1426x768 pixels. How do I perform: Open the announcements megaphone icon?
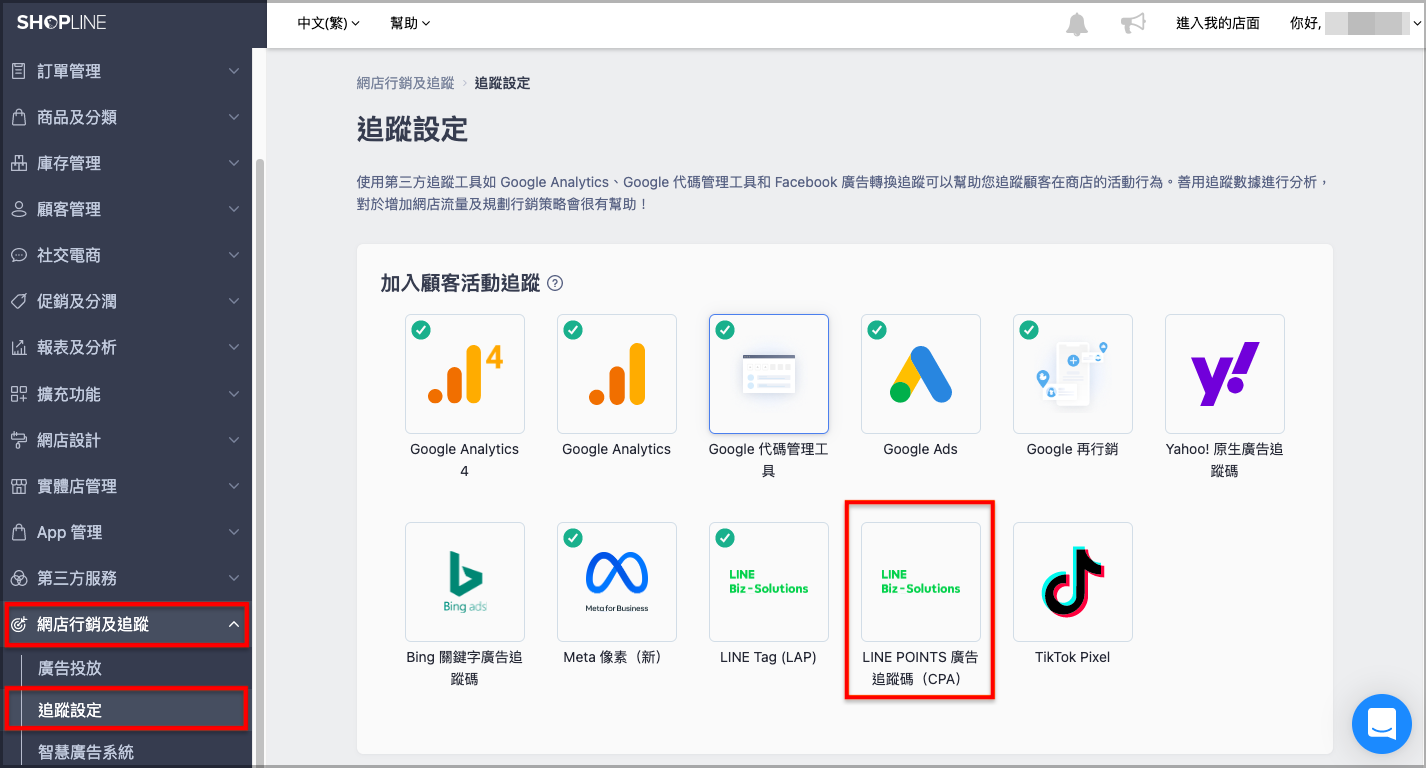click(1133, 24)
